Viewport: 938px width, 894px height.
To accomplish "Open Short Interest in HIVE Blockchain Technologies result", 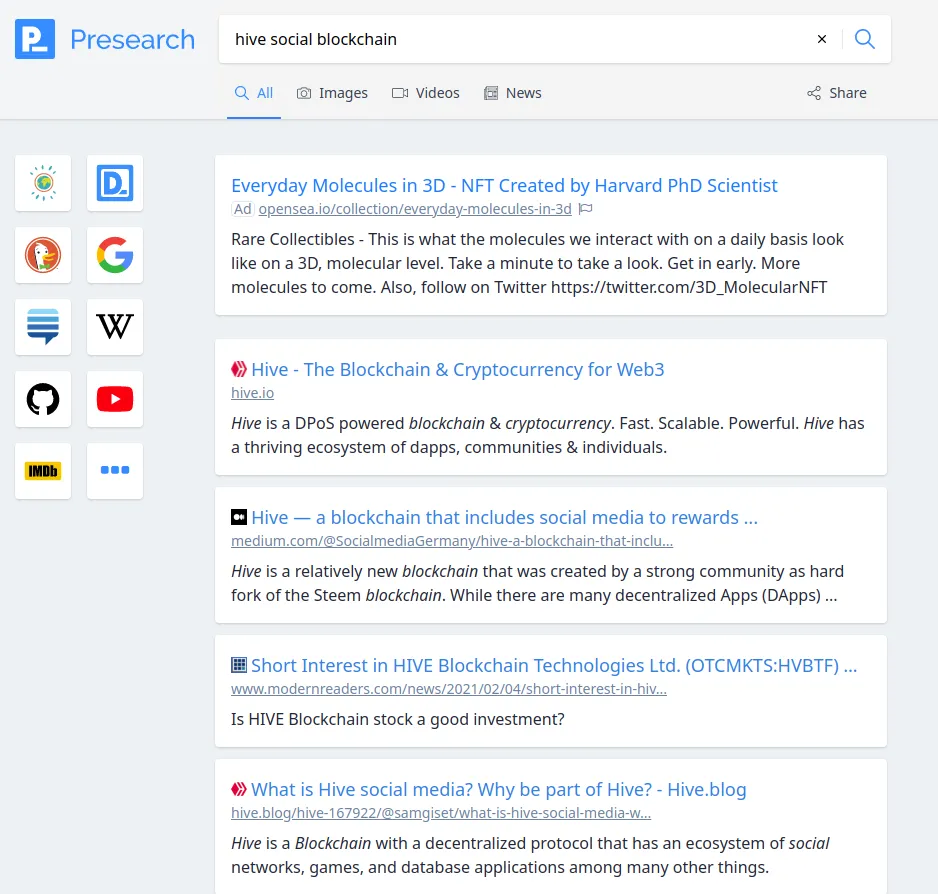I will point(554,665).
